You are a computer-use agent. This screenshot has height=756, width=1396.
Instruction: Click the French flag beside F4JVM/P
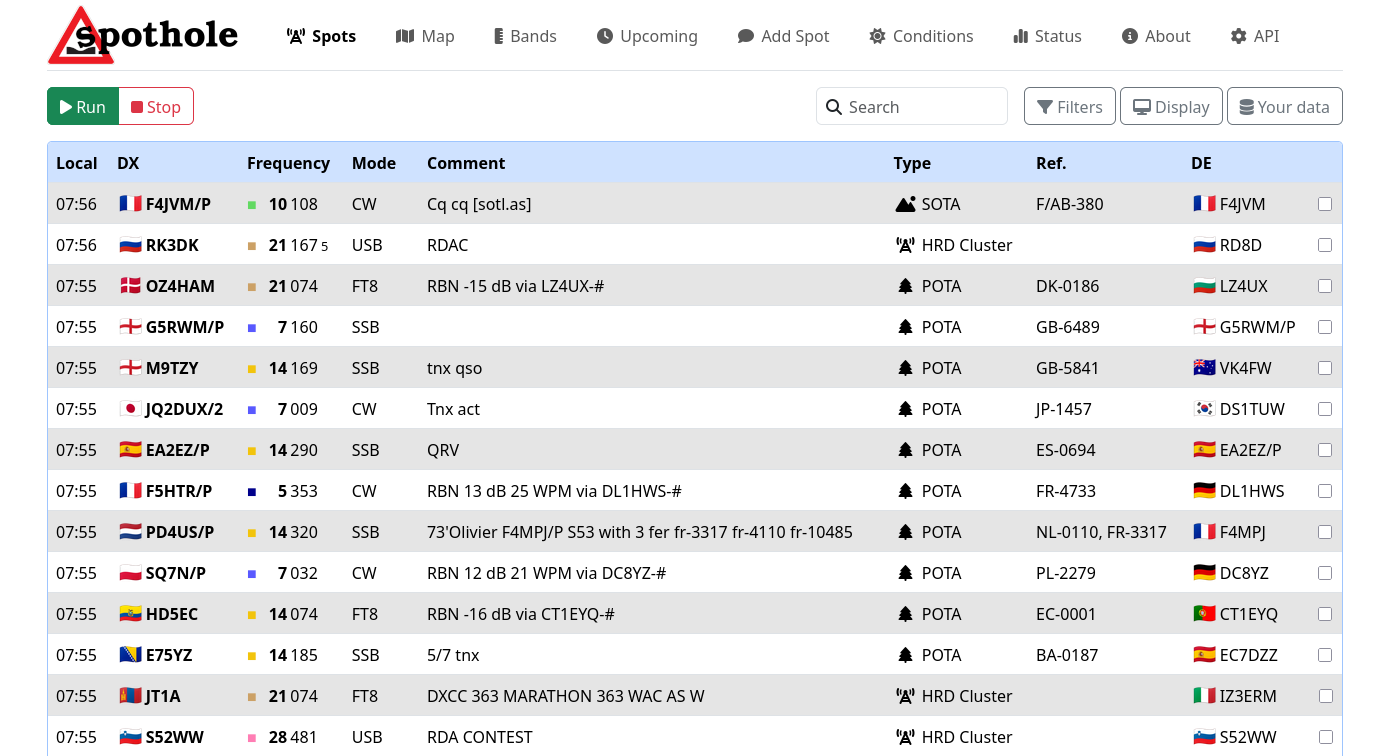tap(130, 204)
